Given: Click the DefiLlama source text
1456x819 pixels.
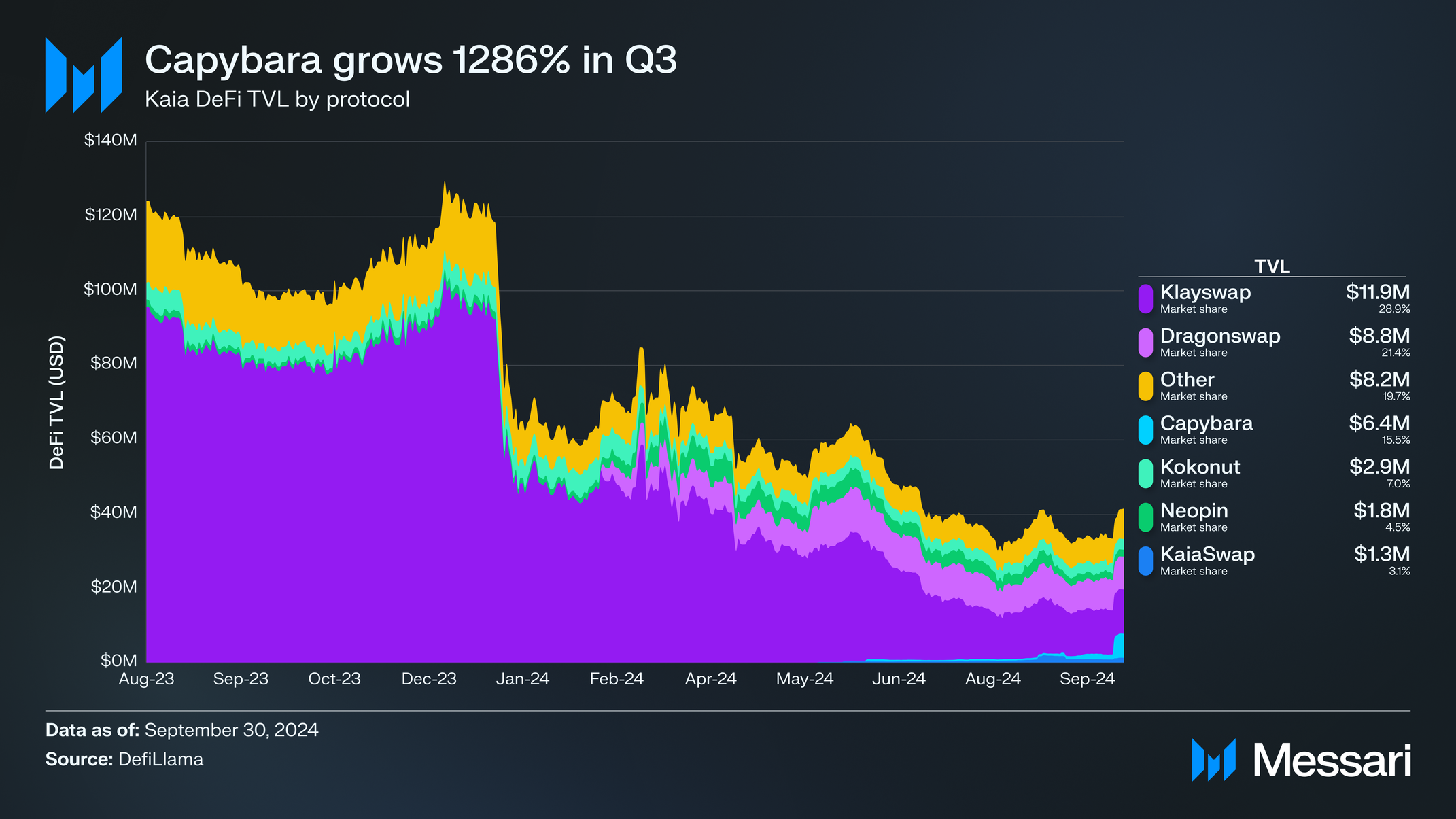Looking at the screenshot, I should pyautogui.click(x=160, y=759).
